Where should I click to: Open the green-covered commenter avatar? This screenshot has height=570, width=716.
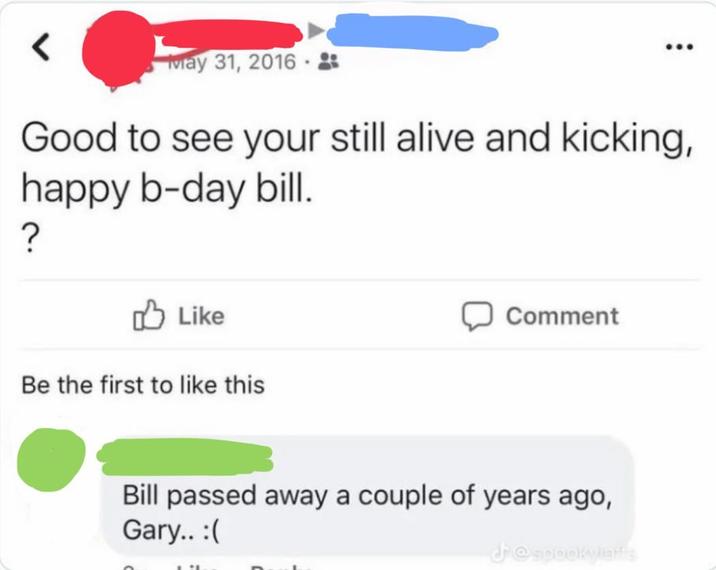point(51,459)
